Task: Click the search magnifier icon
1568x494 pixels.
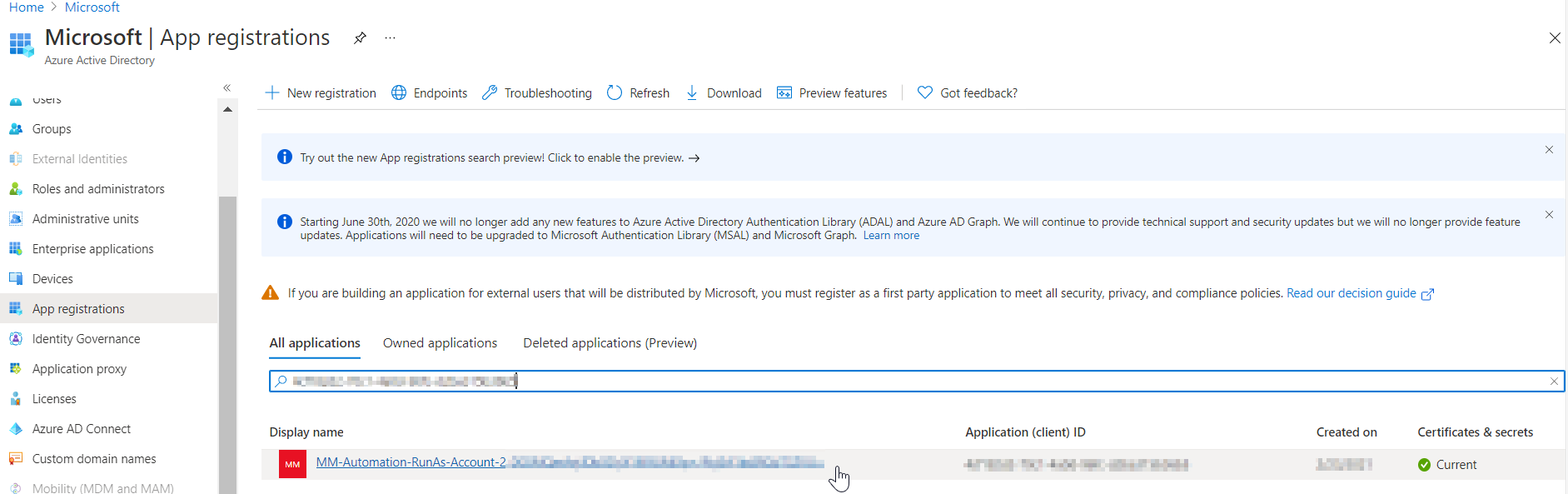Action: pyautogui.click(x=281, y=381)
